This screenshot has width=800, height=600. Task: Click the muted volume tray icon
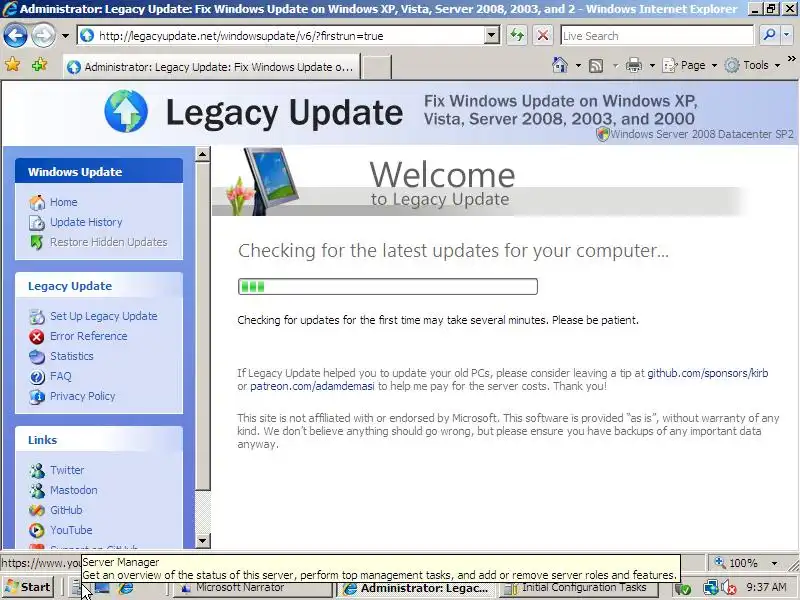730,588
